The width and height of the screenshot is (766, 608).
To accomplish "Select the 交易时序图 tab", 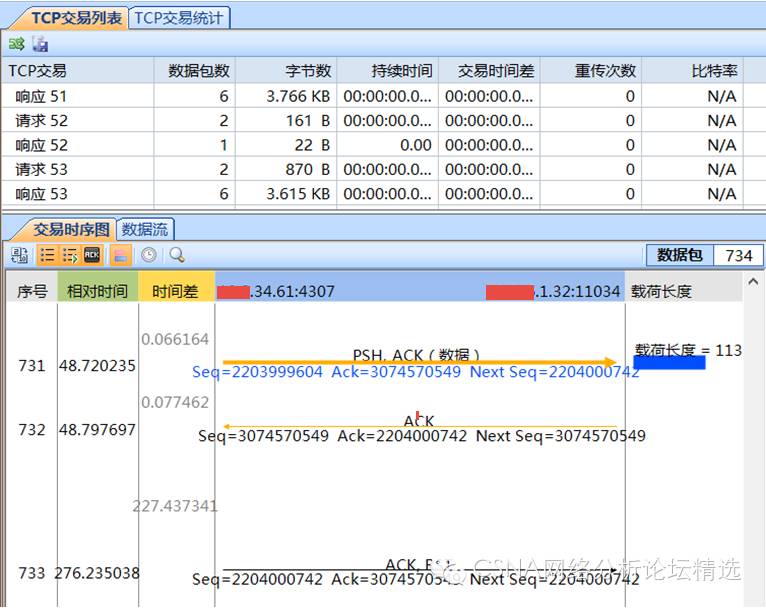I will 71,229.
